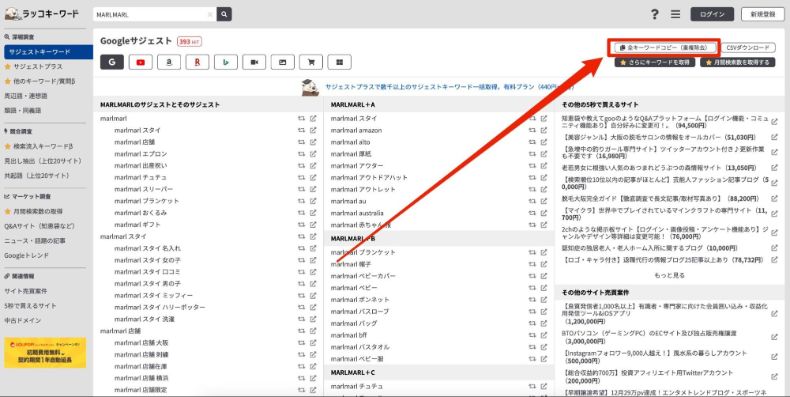This screenshot has height=397, width=790.
Task: Click the marlmarl バスローブ keyword
Action: click(360, 311)
